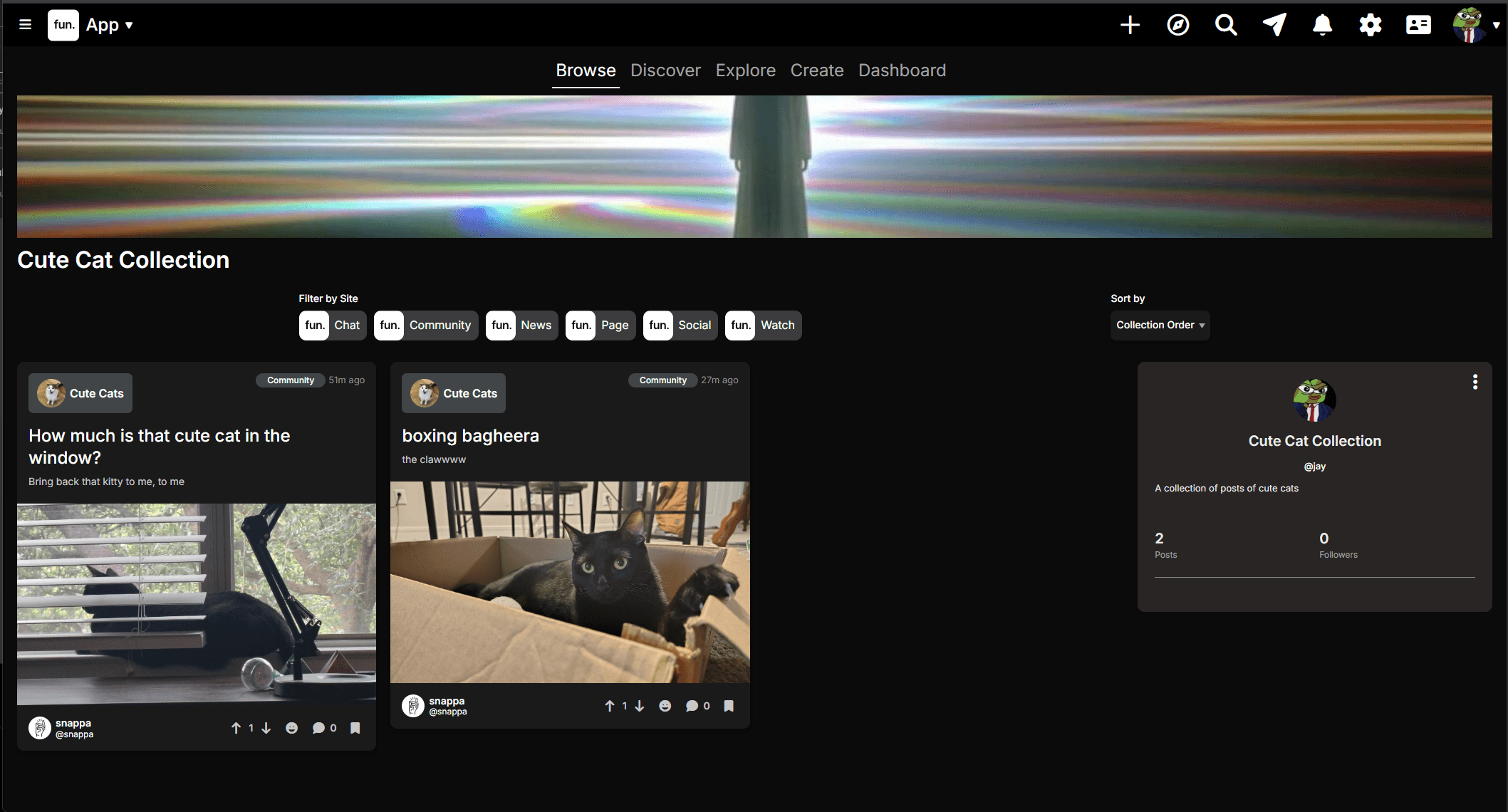Open the collection card three-dot menu
The height and width of the screenshot is (812, 1508).
(x=1475, y=382)
